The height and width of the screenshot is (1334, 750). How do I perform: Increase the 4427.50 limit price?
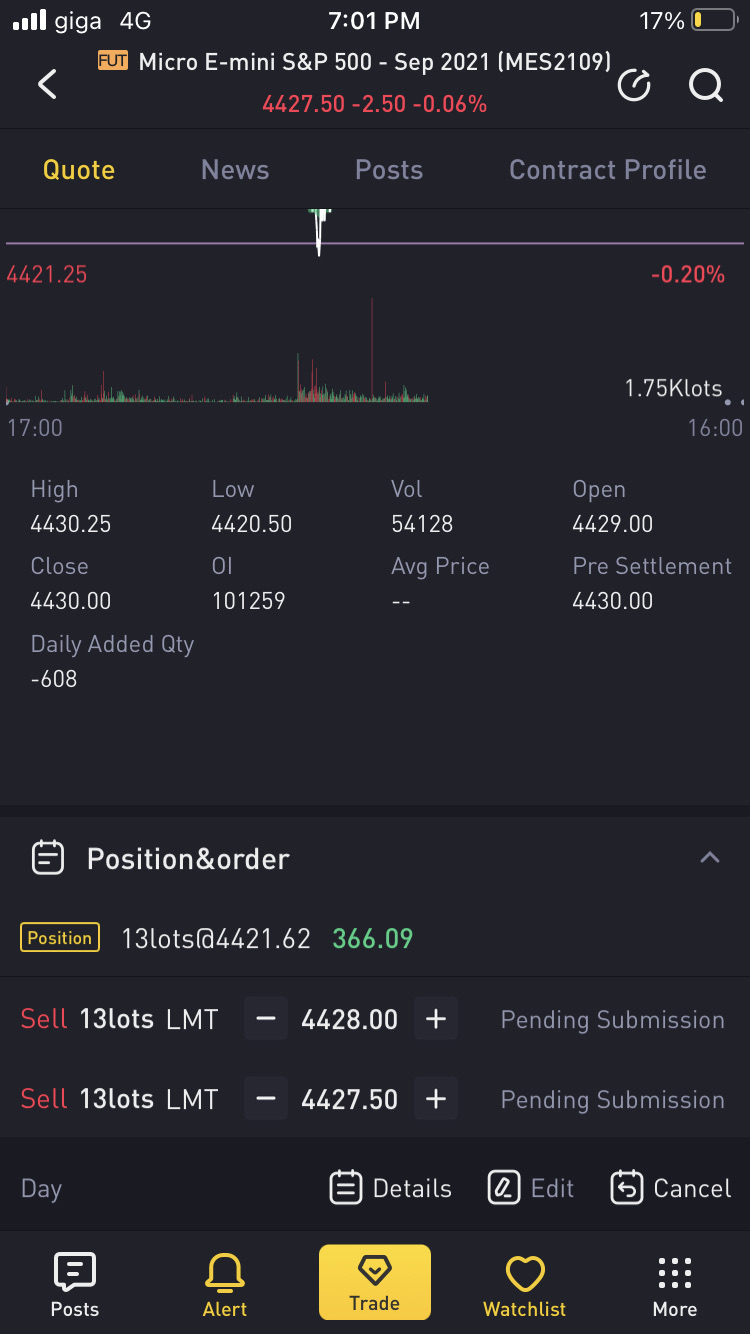click(x=436, y=1099)
